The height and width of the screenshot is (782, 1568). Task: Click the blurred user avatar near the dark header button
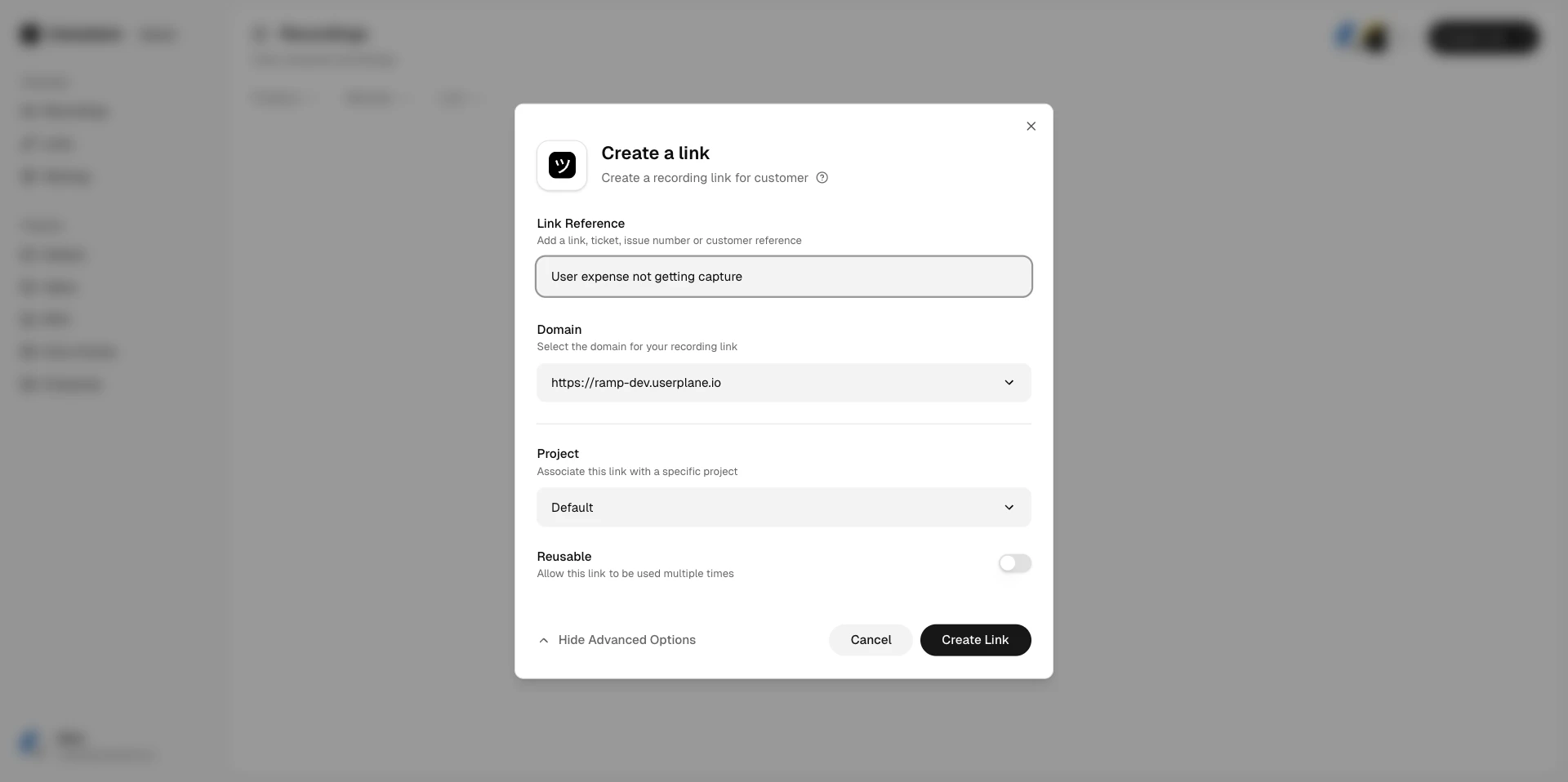(1375, 38)
